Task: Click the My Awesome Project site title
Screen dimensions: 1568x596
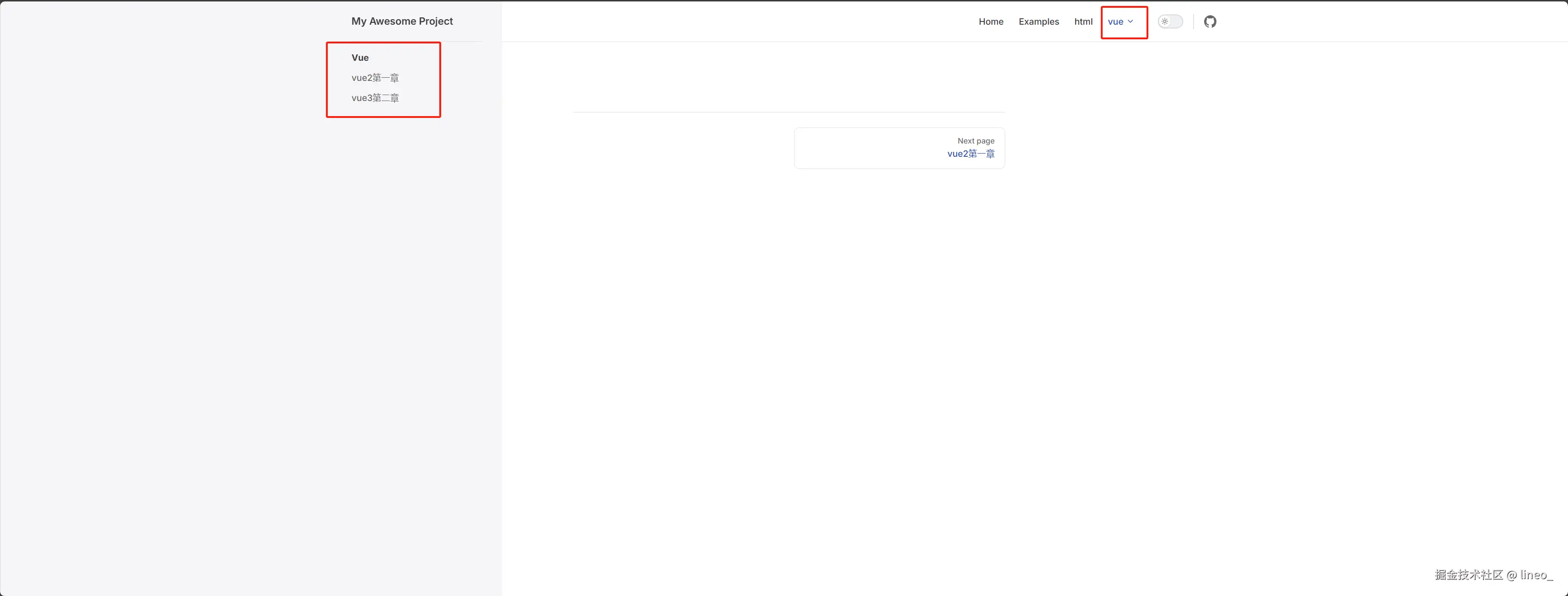Action: point(402,21)
